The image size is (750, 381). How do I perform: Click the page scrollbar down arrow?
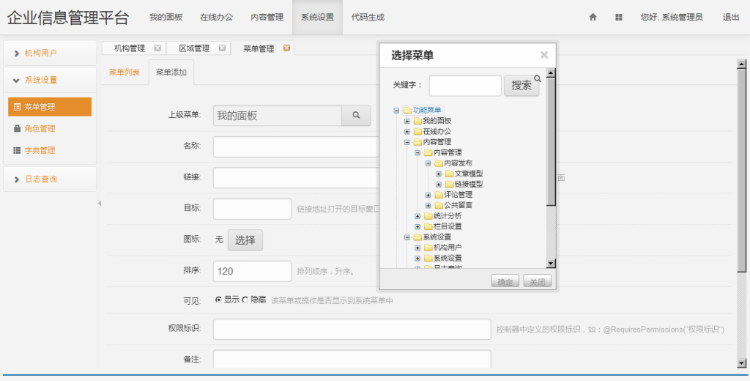pos(741,363)
